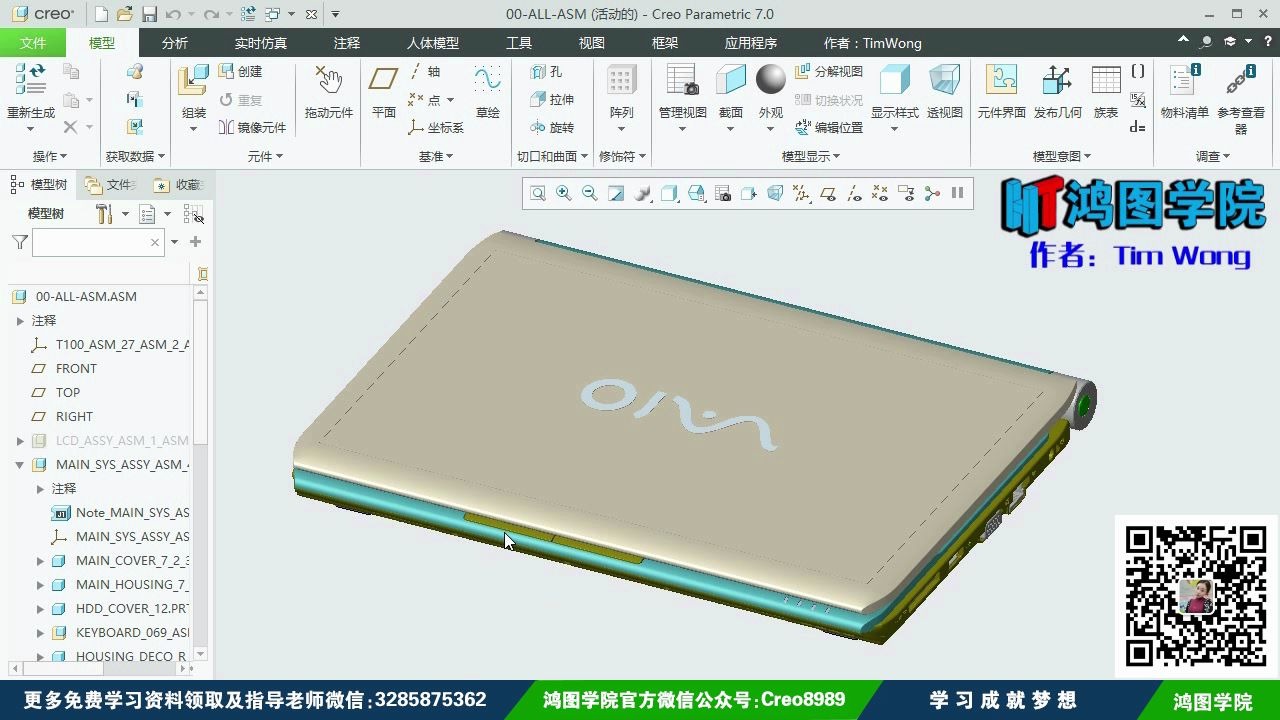Open the 文件 menu
1280x720 pixels.
pyautogui.click(x=33, y=43)
